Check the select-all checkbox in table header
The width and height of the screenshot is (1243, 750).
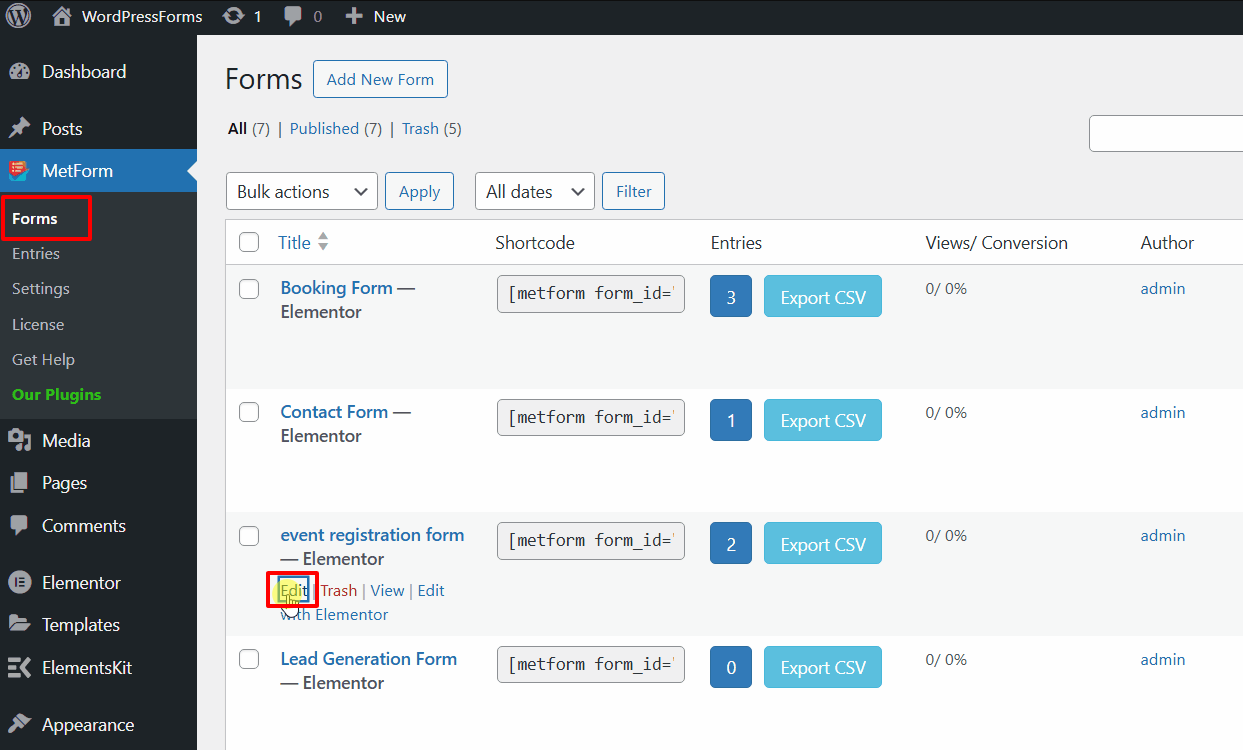tap(248, 242)
